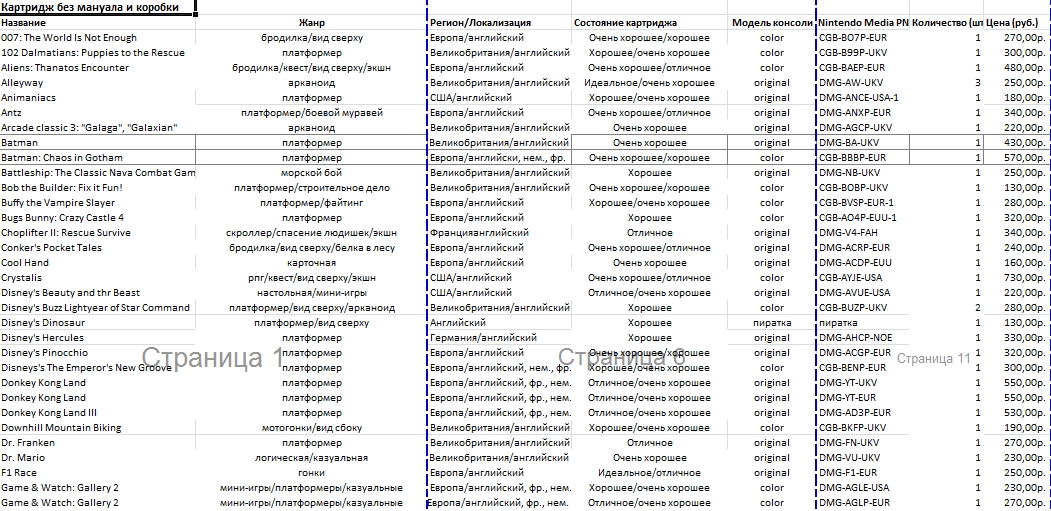
Task: Select the part number cell 'CGB-BO7P-EUR'
Action: (x=863, y=38)
